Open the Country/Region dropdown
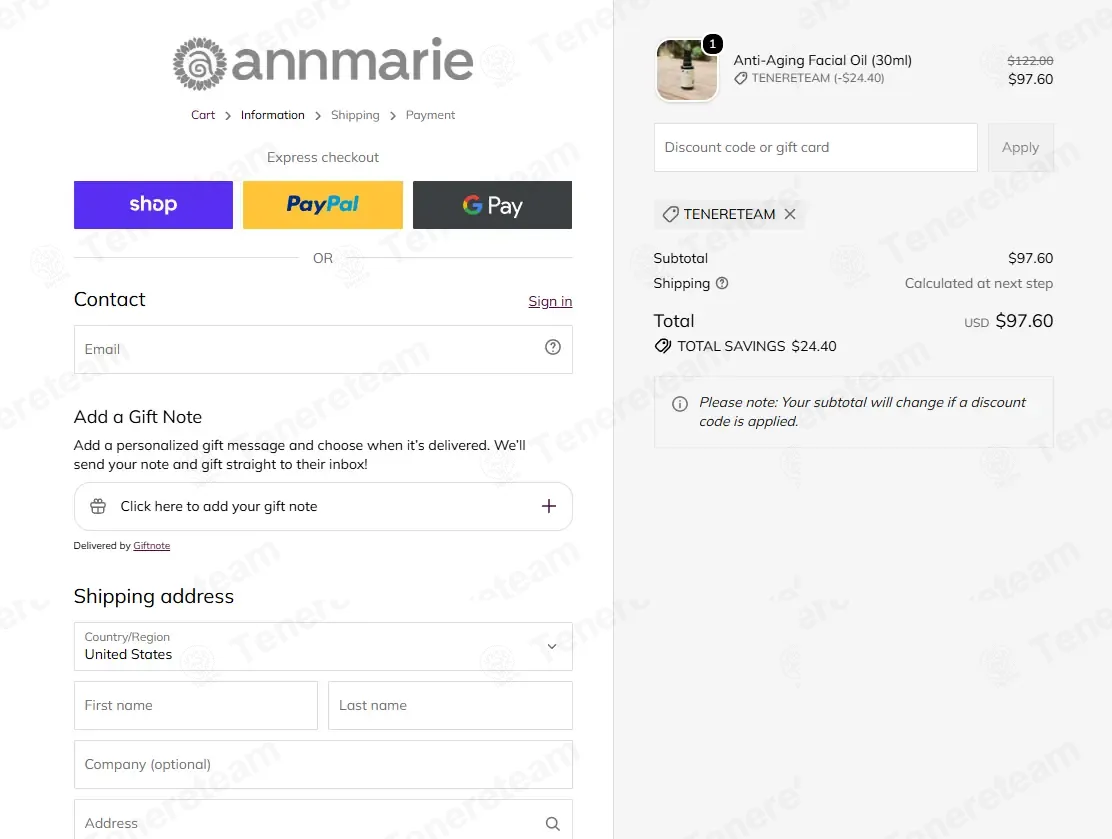 coord(323,646)
